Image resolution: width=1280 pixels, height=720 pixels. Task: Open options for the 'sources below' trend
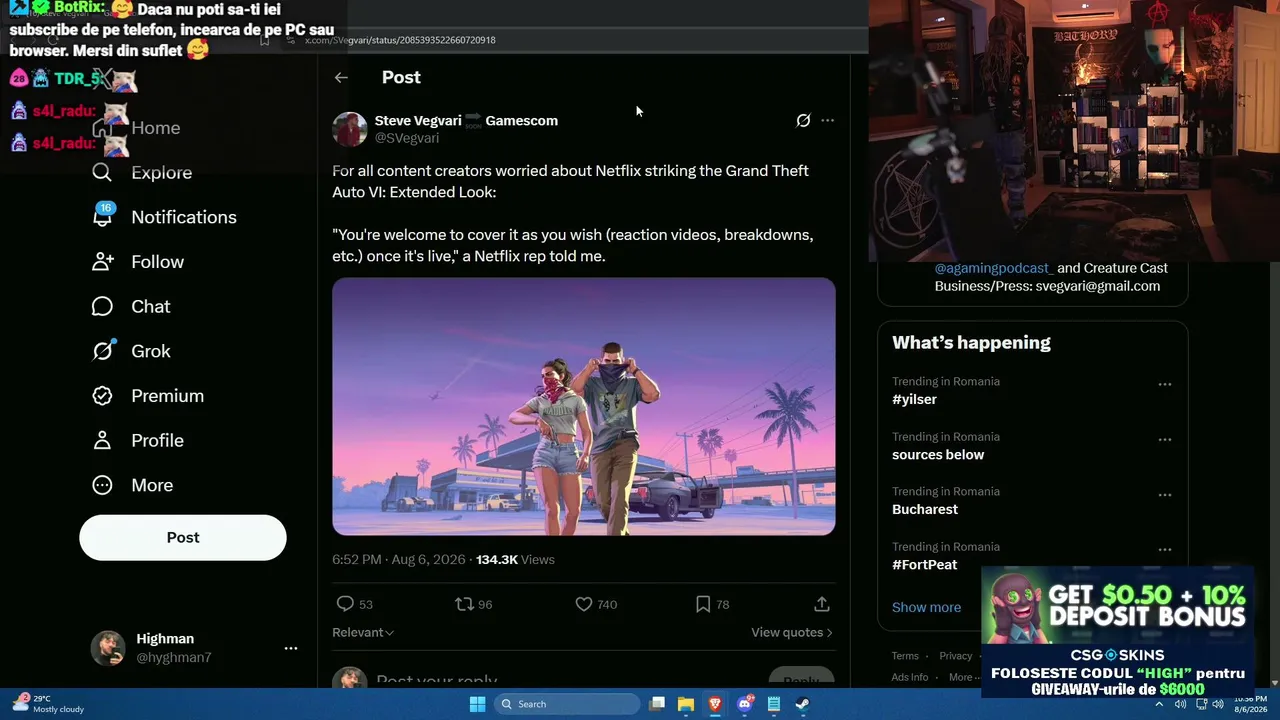pos(1165,440)
